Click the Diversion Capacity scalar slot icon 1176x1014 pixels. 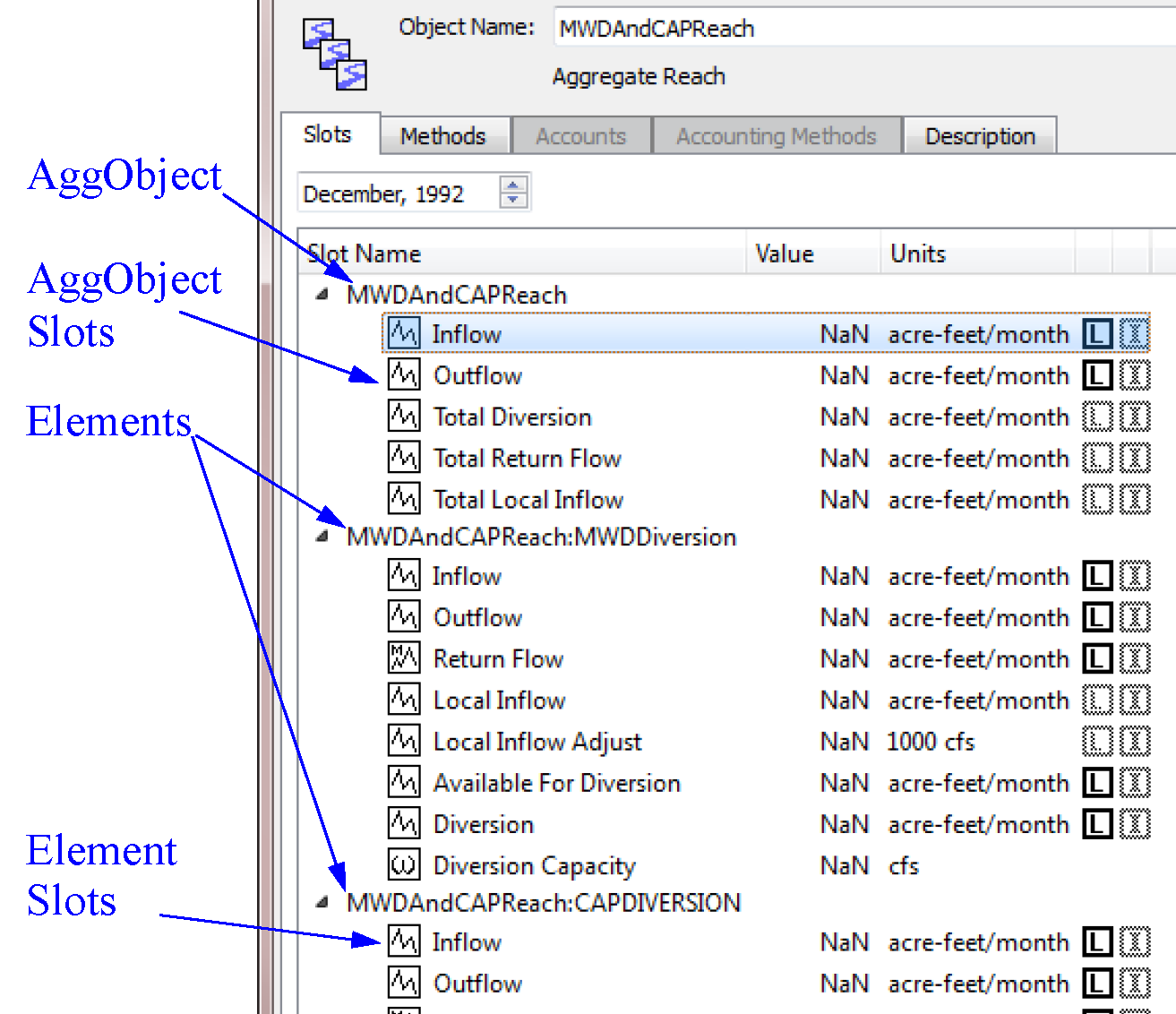403,865
